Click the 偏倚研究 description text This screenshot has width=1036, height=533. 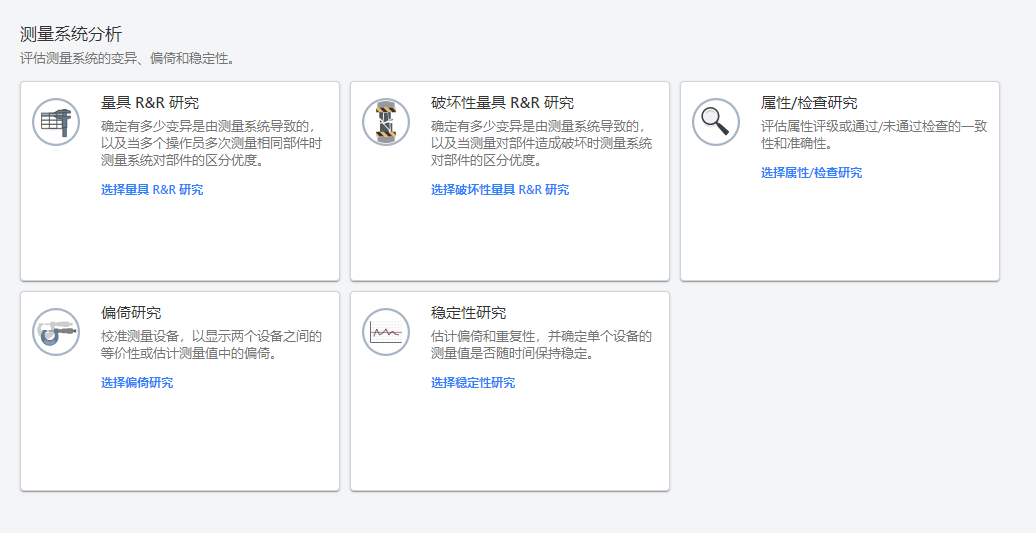(x=211, y=344)
